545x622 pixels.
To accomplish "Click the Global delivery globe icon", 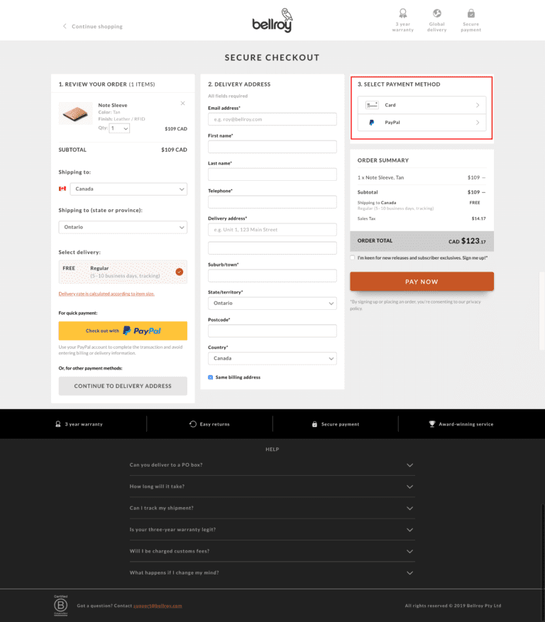I will 437,13.
